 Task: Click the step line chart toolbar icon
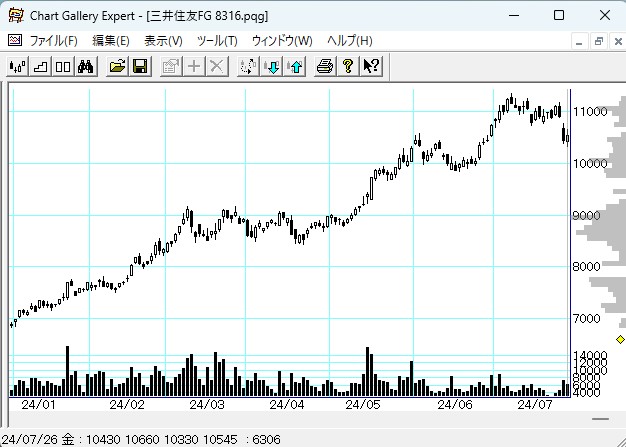coord(40,66)
